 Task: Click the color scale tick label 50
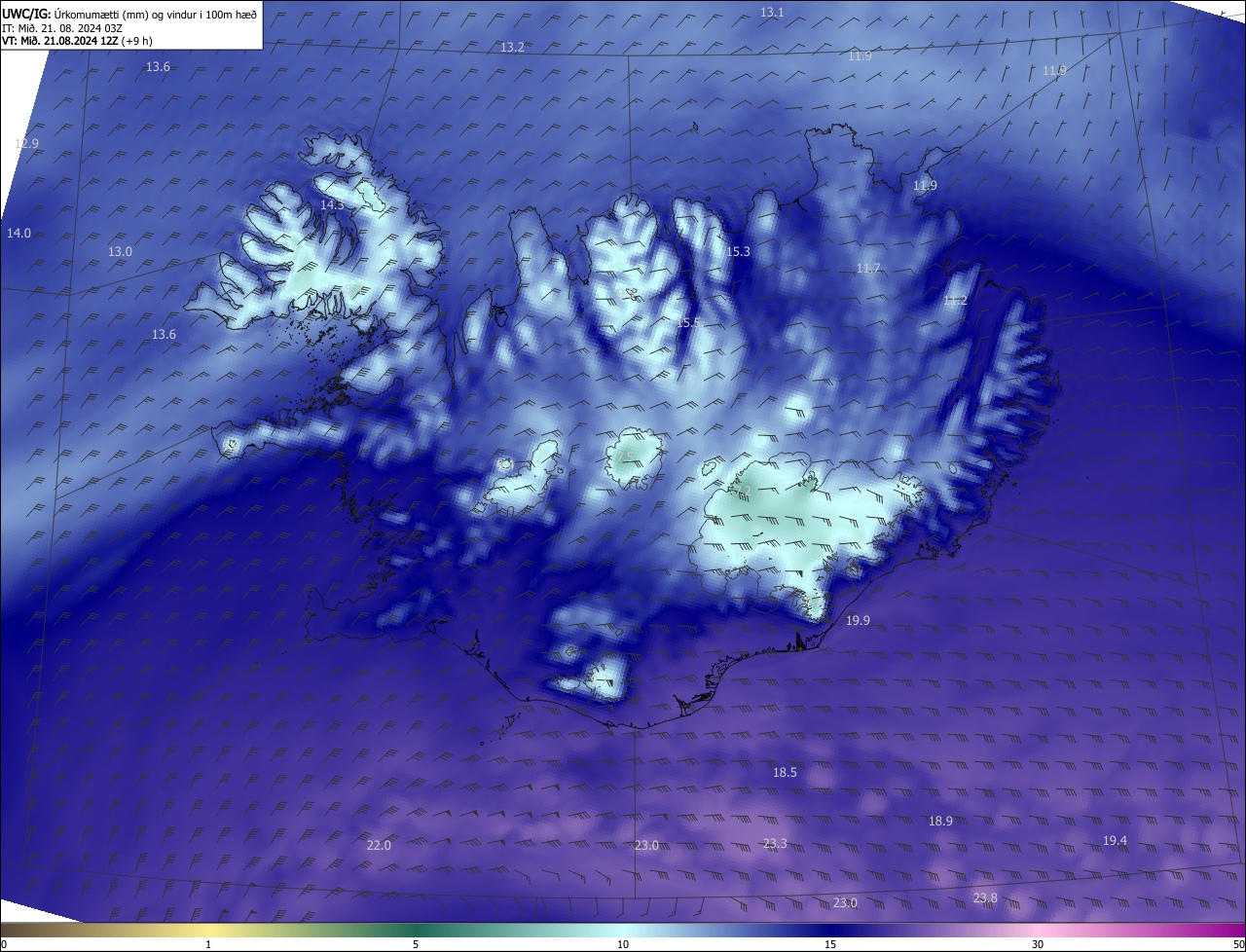tap(1238, 944)
